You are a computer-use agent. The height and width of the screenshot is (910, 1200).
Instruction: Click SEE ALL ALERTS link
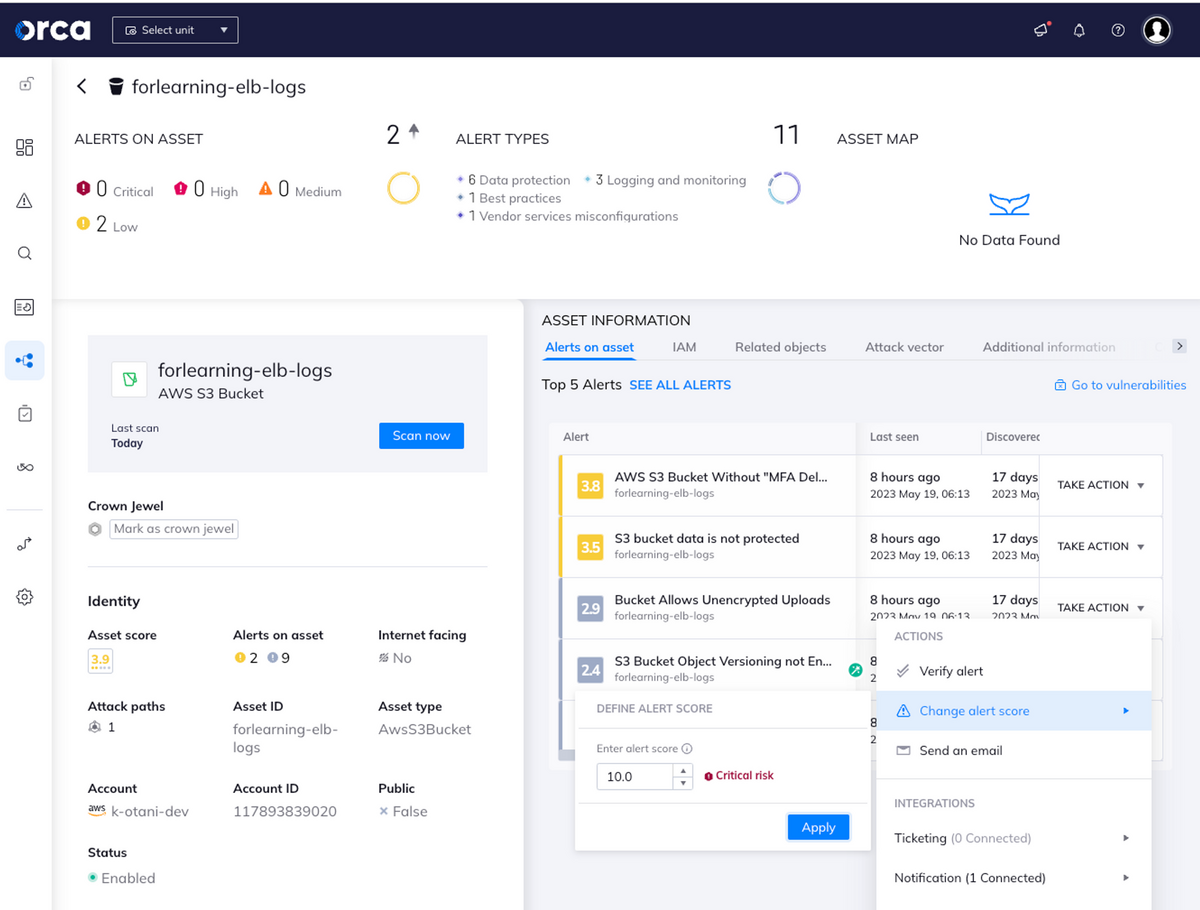point(680,385)
